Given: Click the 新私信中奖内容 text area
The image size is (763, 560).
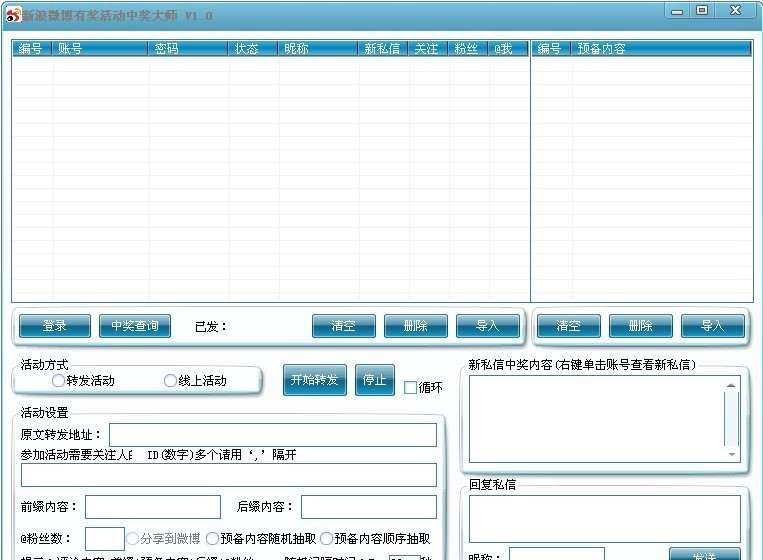Looking at the screenshot, I should point(597,419).
